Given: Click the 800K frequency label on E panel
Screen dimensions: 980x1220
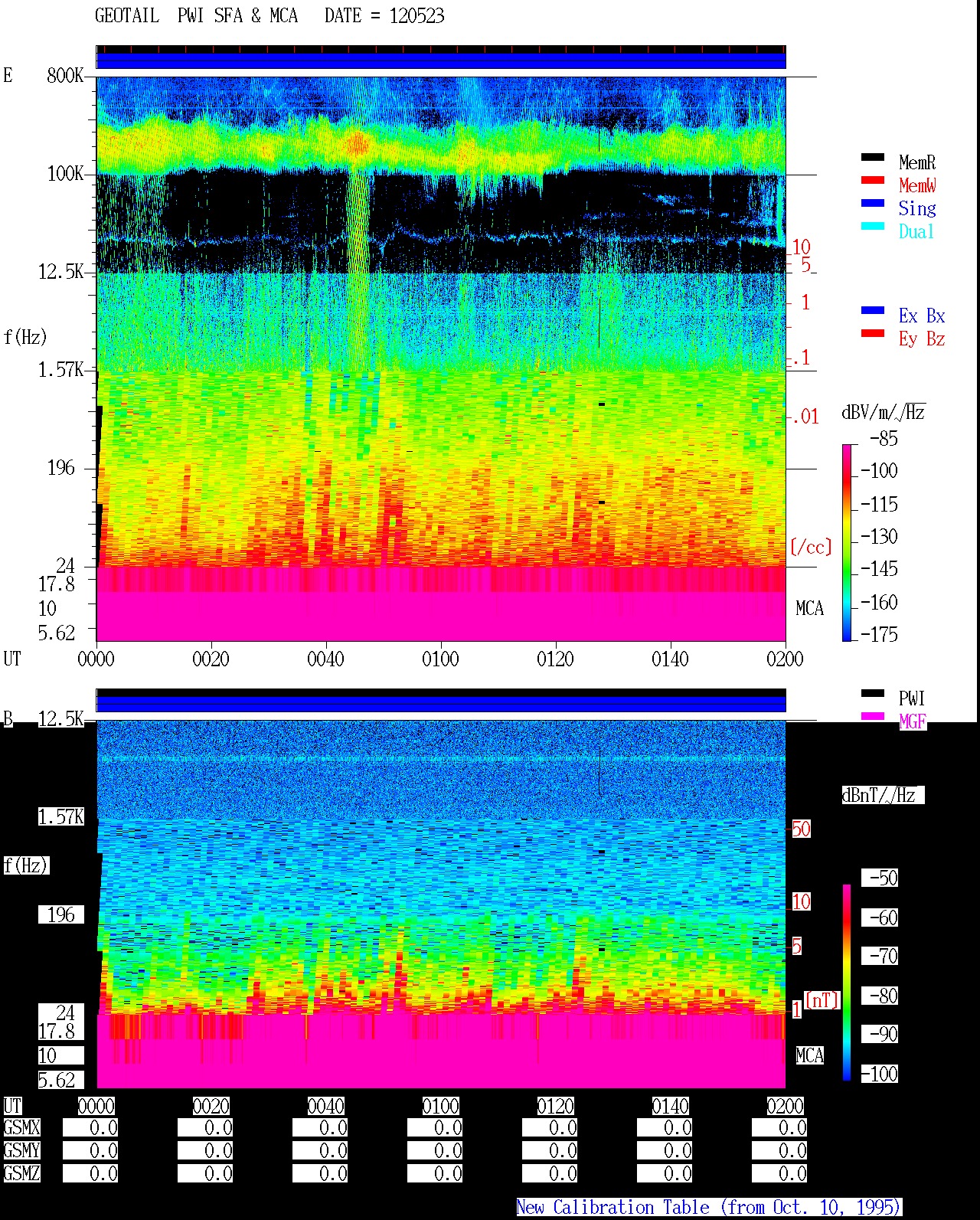Looking at the screenshot, I should 65,76.
